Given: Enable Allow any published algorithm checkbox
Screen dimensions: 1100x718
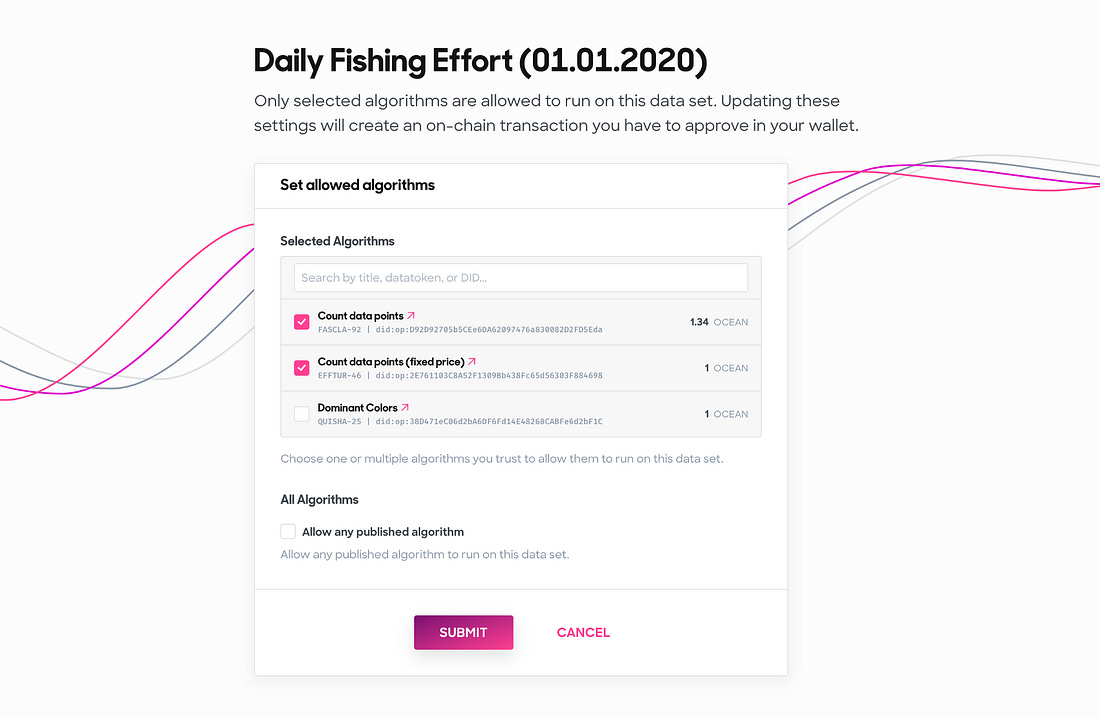Looking at the screenshot, I should coord(288,531).
